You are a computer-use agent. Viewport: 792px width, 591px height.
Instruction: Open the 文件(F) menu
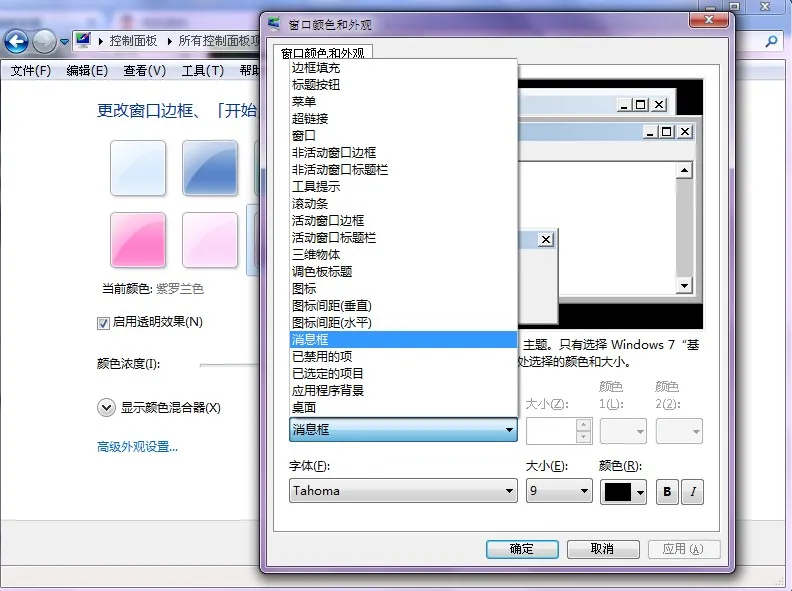31,71
